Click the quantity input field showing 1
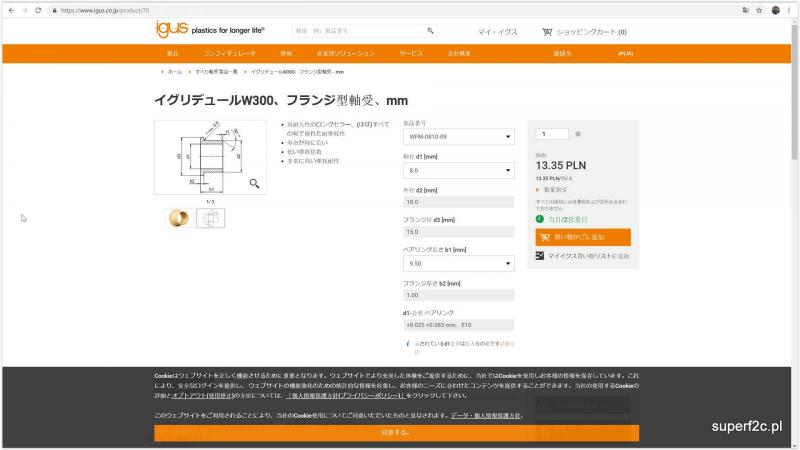Viewport: 800px width, 450px height. click(x=553, y=133)
